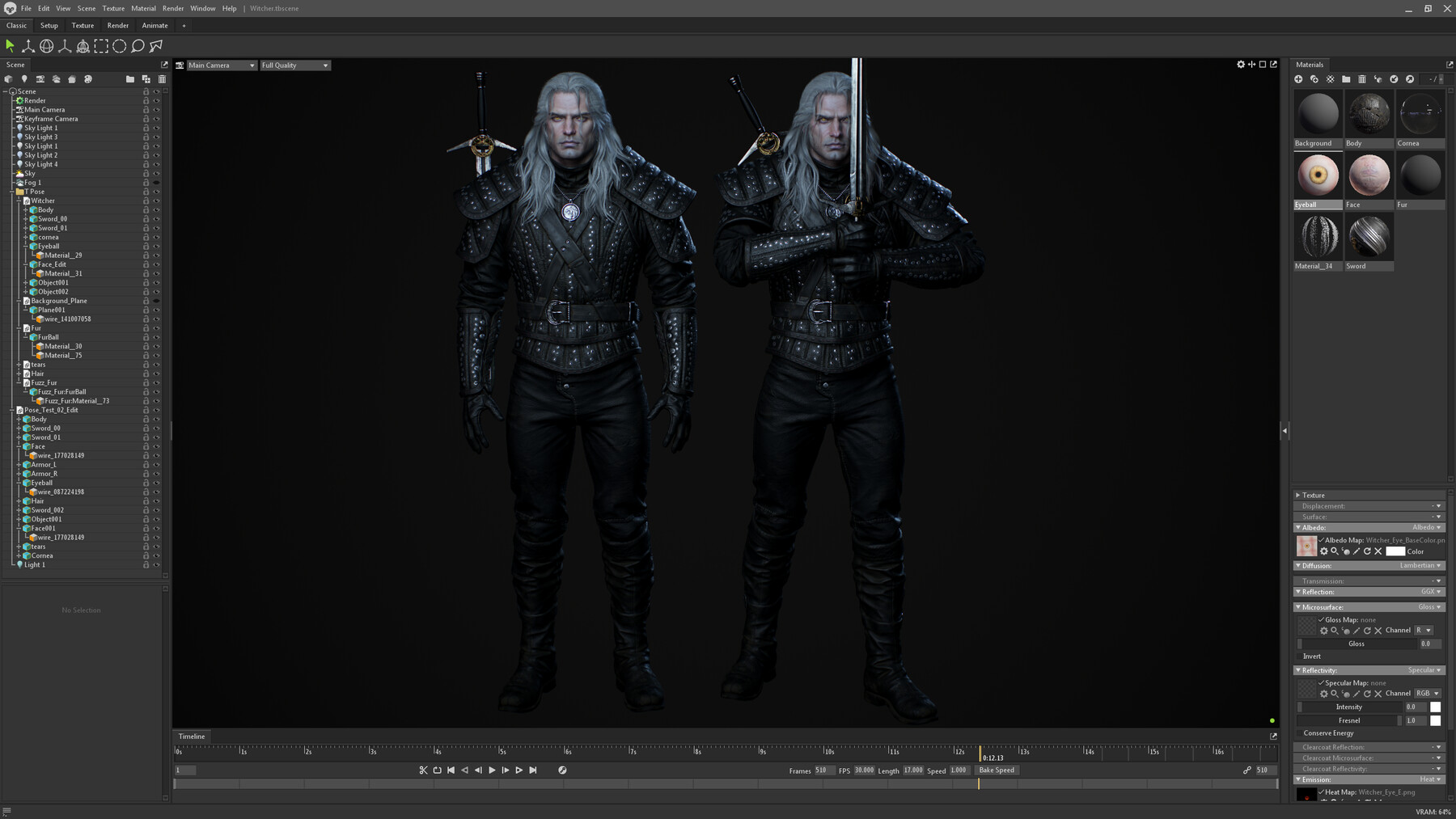The width and height of the screenshot is (1456, 819).
Task: Activate the lasso selection tool
Action: coord(136,46)
